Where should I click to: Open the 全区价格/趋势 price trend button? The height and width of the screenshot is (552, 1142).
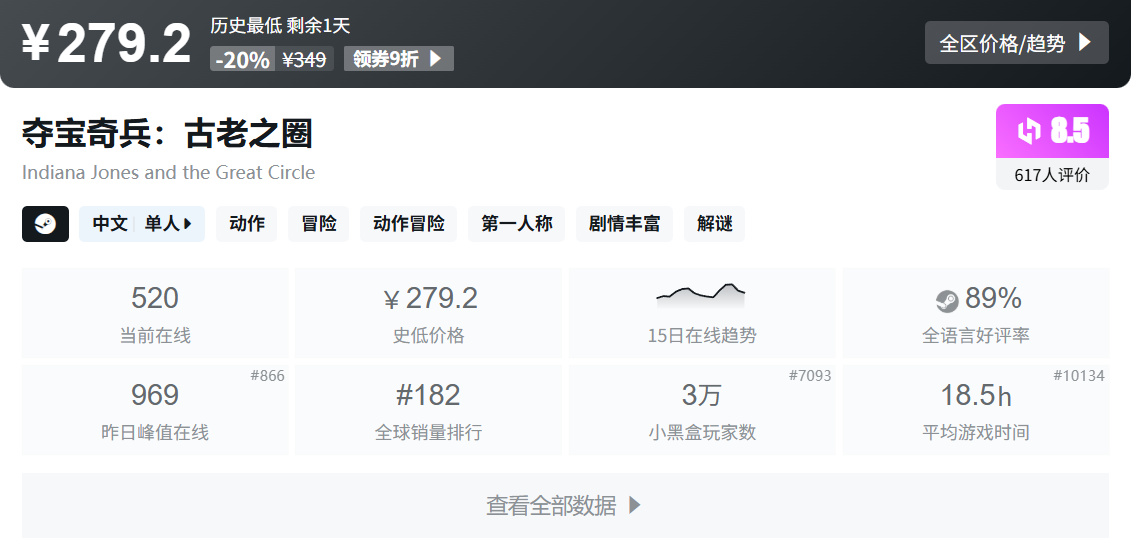(1016, 43)
